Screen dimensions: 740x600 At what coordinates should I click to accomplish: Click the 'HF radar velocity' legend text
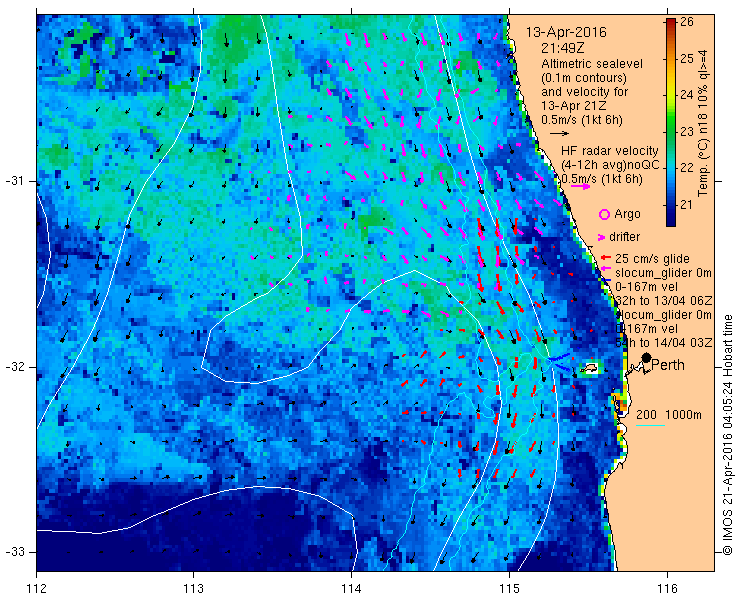coord(610,151)
